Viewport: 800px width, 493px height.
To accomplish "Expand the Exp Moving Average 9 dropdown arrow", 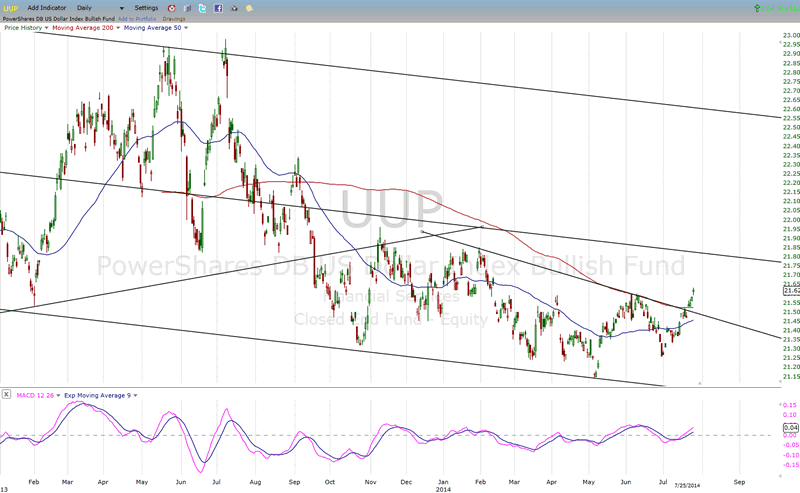I will tap(135, 396).
